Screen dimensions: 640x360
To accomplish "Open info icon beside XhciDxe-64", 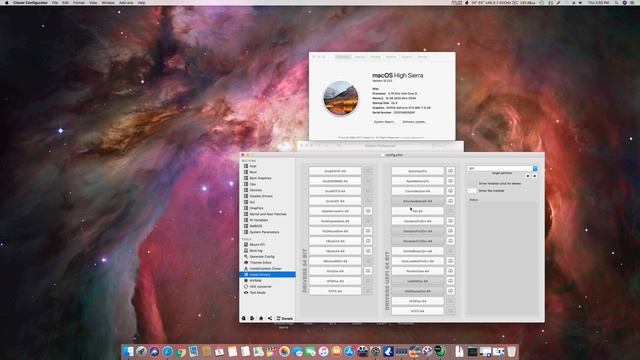I will coord(368,271).
